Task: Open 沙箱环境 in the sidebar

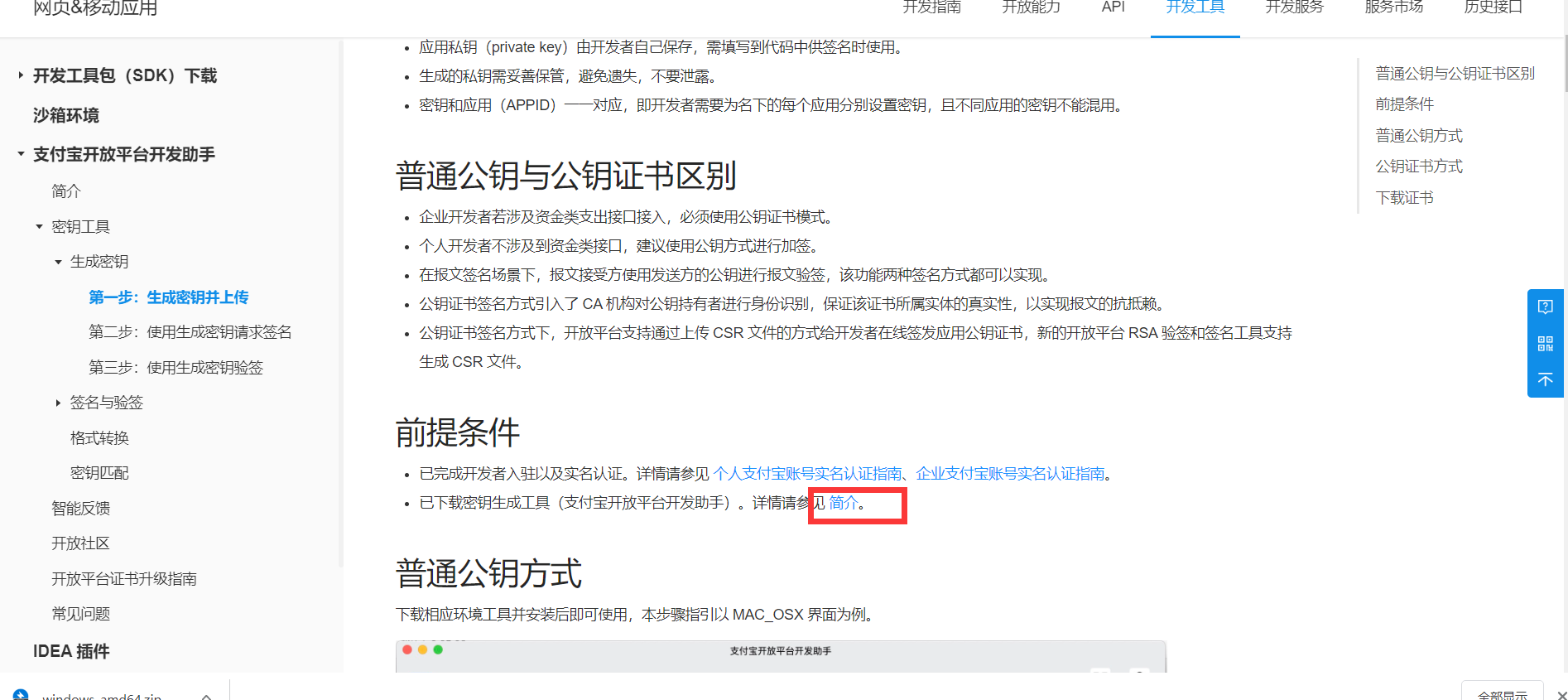Action: pos(66,115)
